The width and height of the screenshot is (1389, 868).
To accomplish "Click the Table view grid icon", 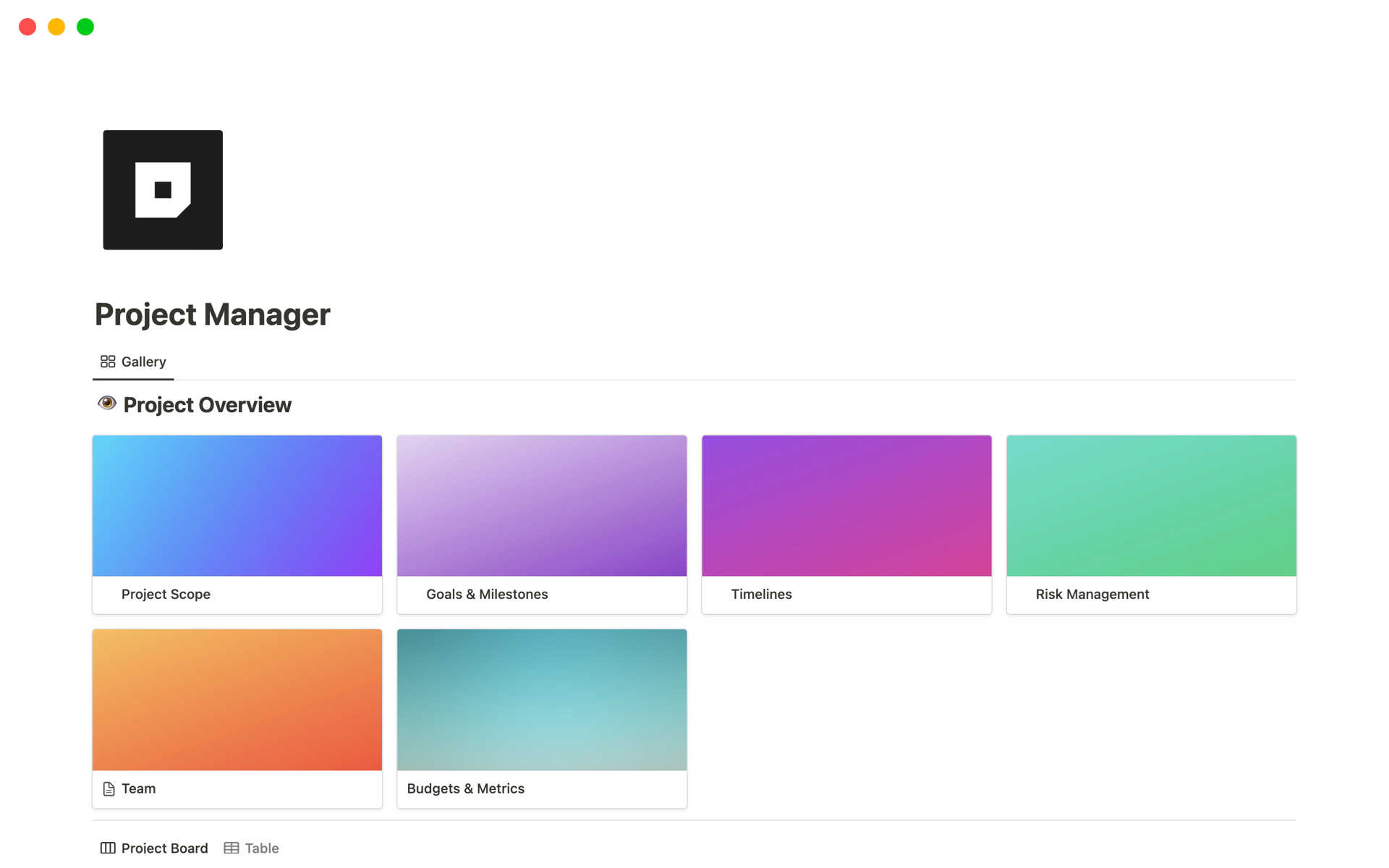I will coord(231,848).
